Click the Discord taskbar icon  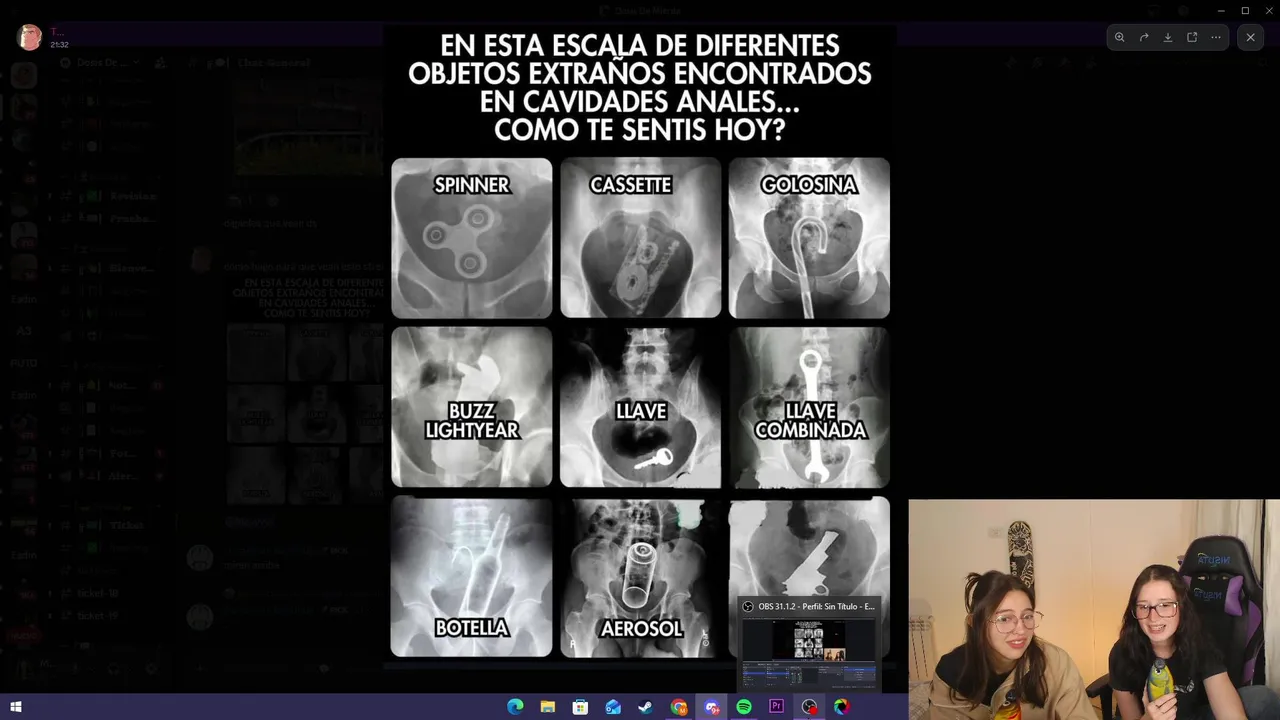(711, 707)
